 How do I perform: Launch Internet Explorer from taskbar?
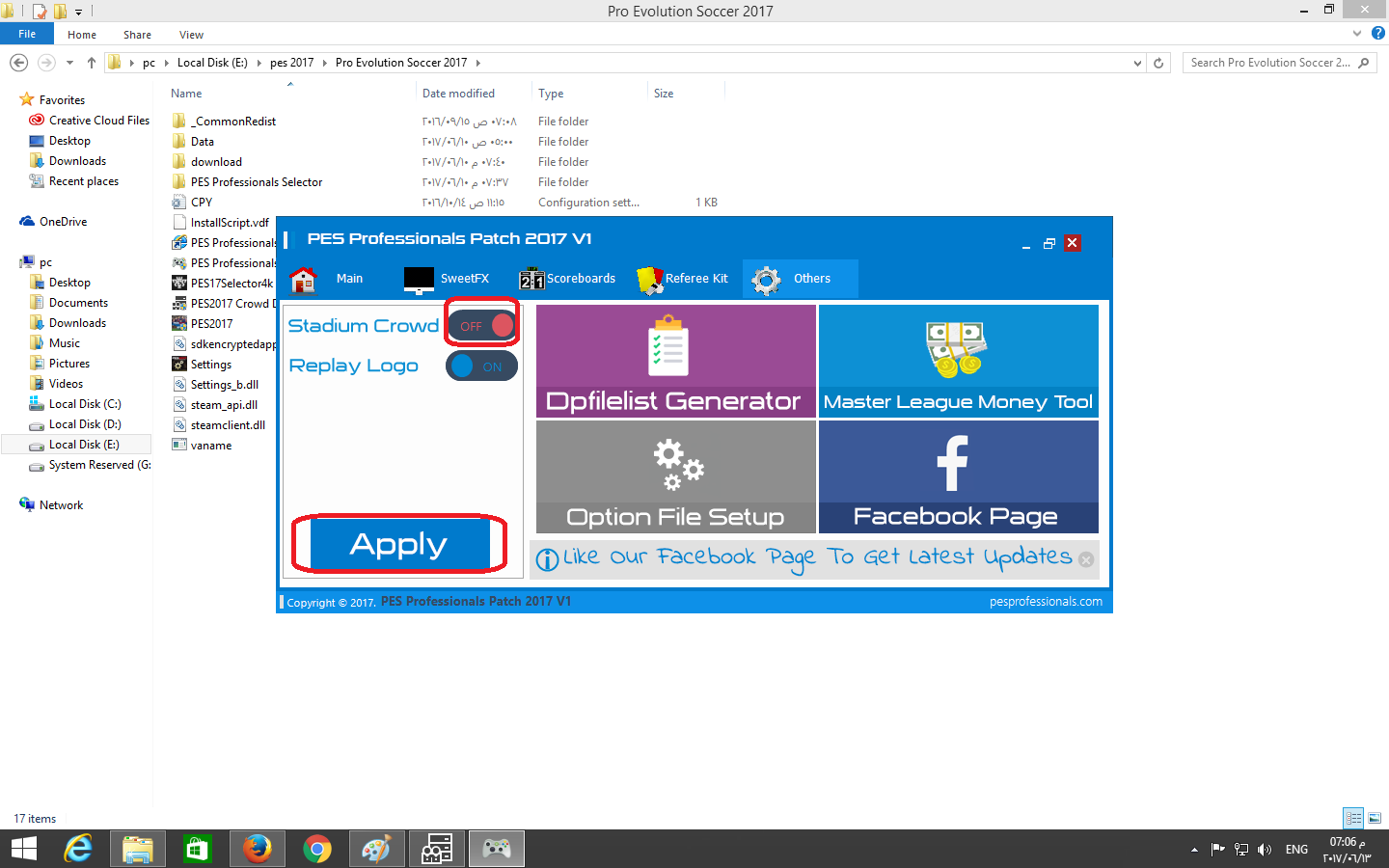click(78, 849)
